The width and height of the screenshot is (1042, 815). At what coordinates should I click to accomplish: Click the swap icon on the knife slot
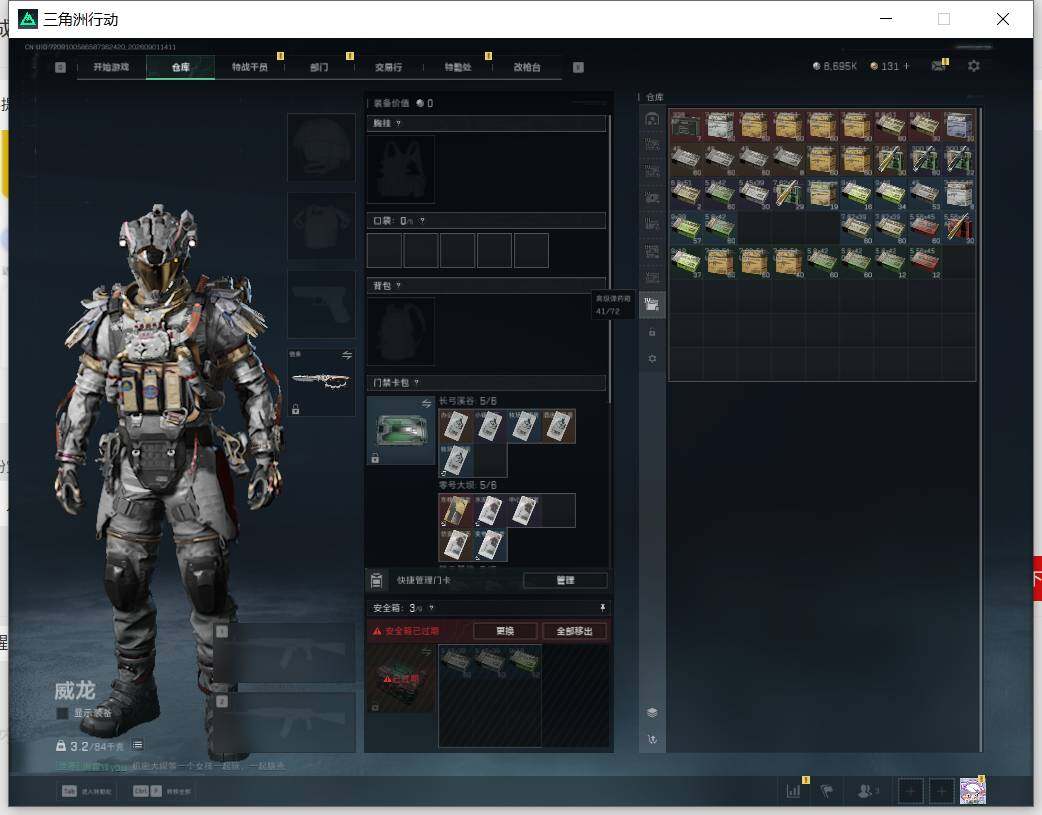pyautogui.click(x=346, y=356)
